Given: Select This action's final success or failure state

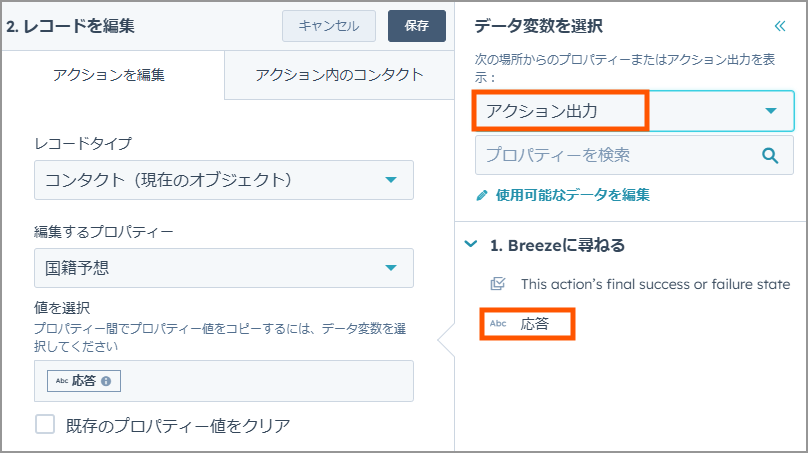Looking at the screenshot, I should click(x=655, y=284).
